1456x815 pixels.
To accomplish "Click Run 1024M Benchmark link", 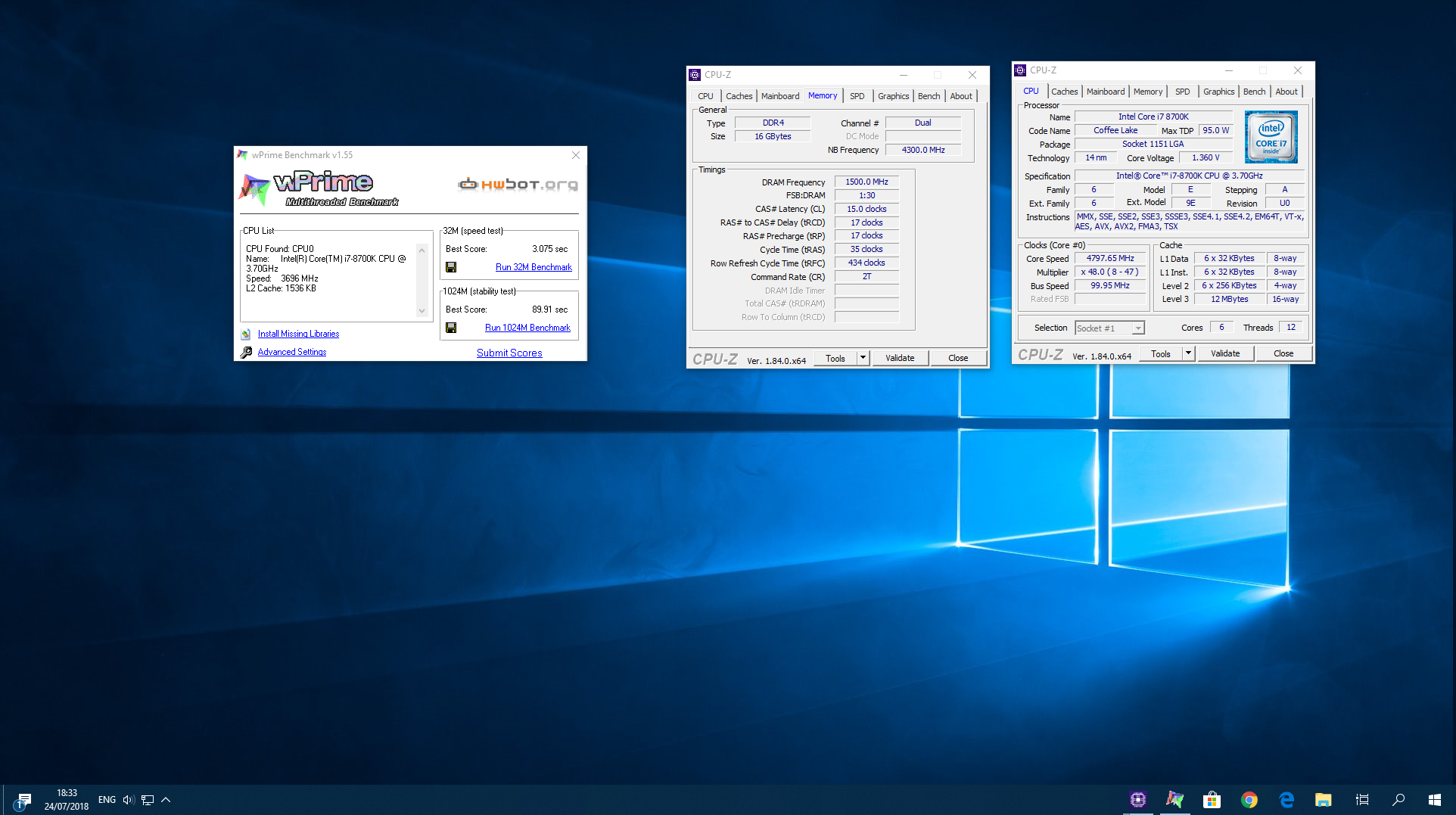I will (527, 328).
